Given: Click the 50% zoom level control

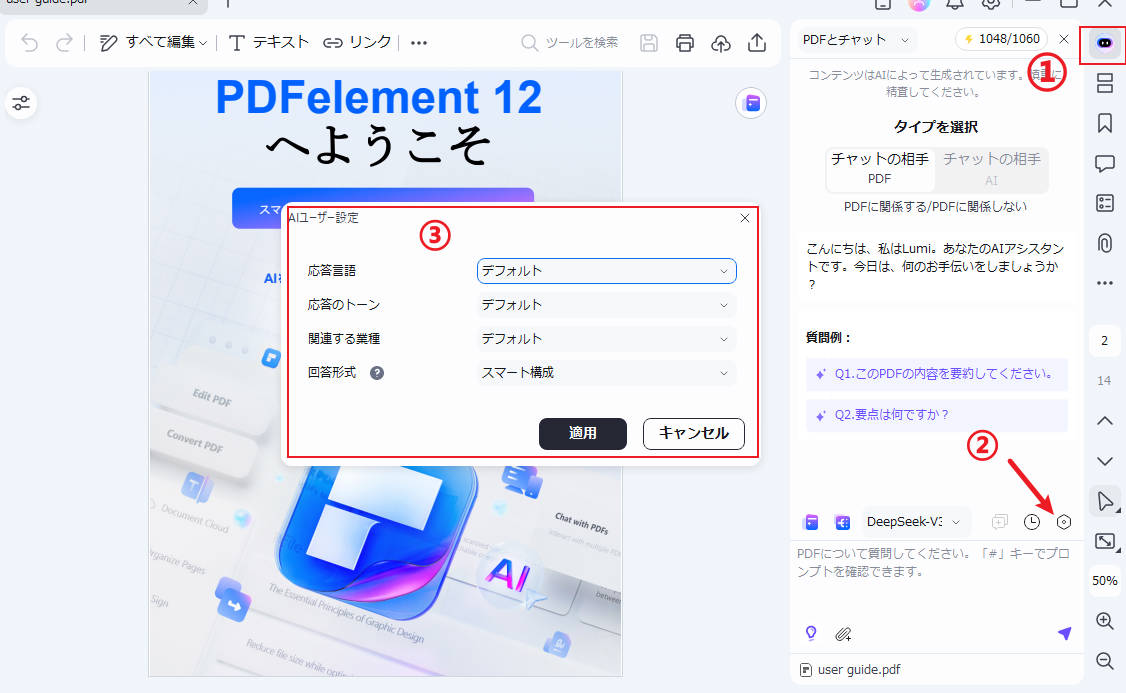Looking at the screenshot, I should pyautogui.click(x=1104, y=580).
